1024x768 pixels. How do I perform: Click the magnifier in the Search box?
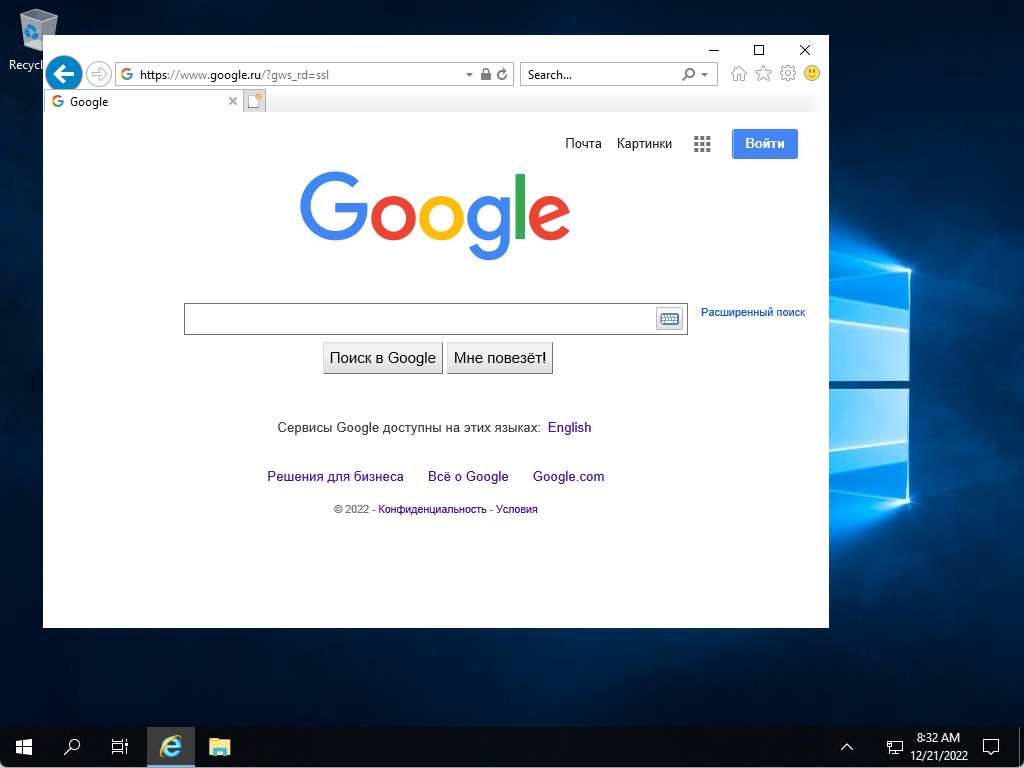point(688,73)
